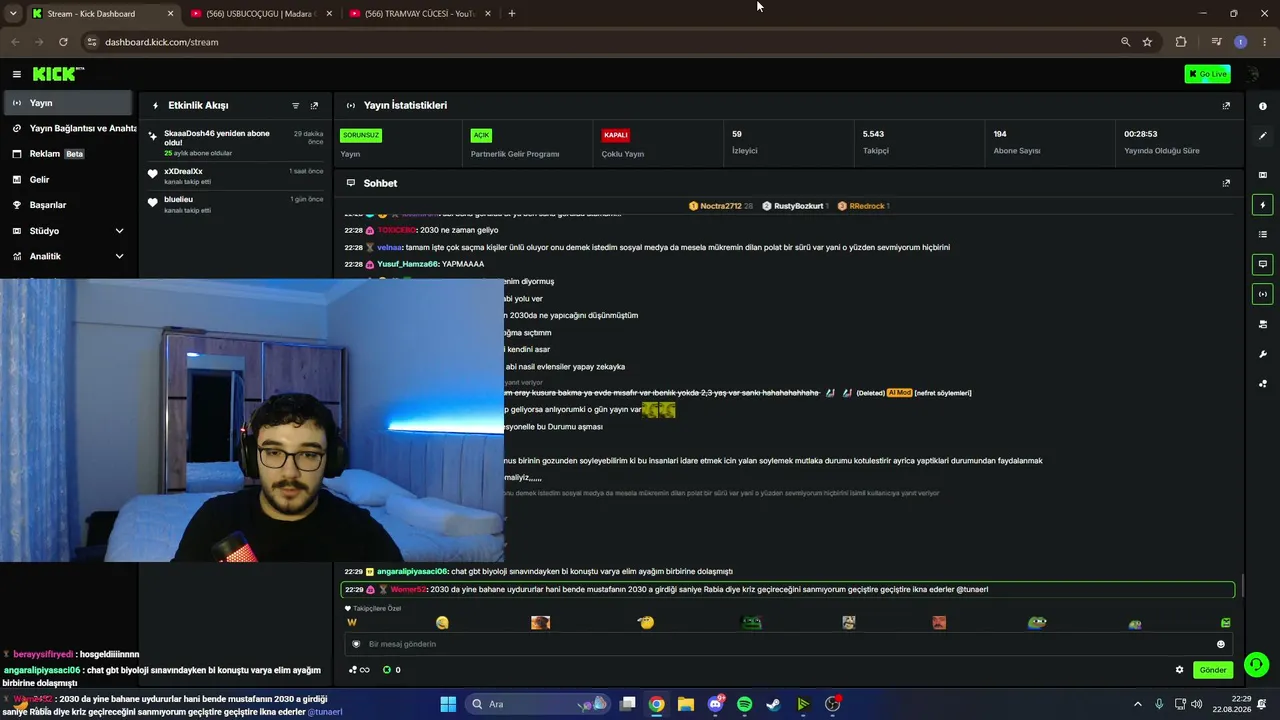Pop out the Yayın İstatistikleri panel
The width and height of the screenshot is (1280, 720).
click(x=1226, y=105)
